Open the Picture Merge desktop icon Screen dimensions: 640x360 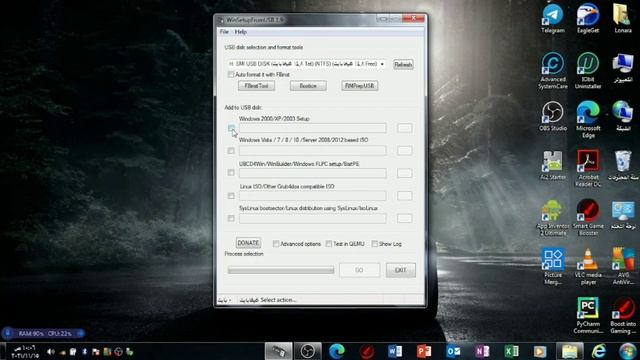(553, 266)
